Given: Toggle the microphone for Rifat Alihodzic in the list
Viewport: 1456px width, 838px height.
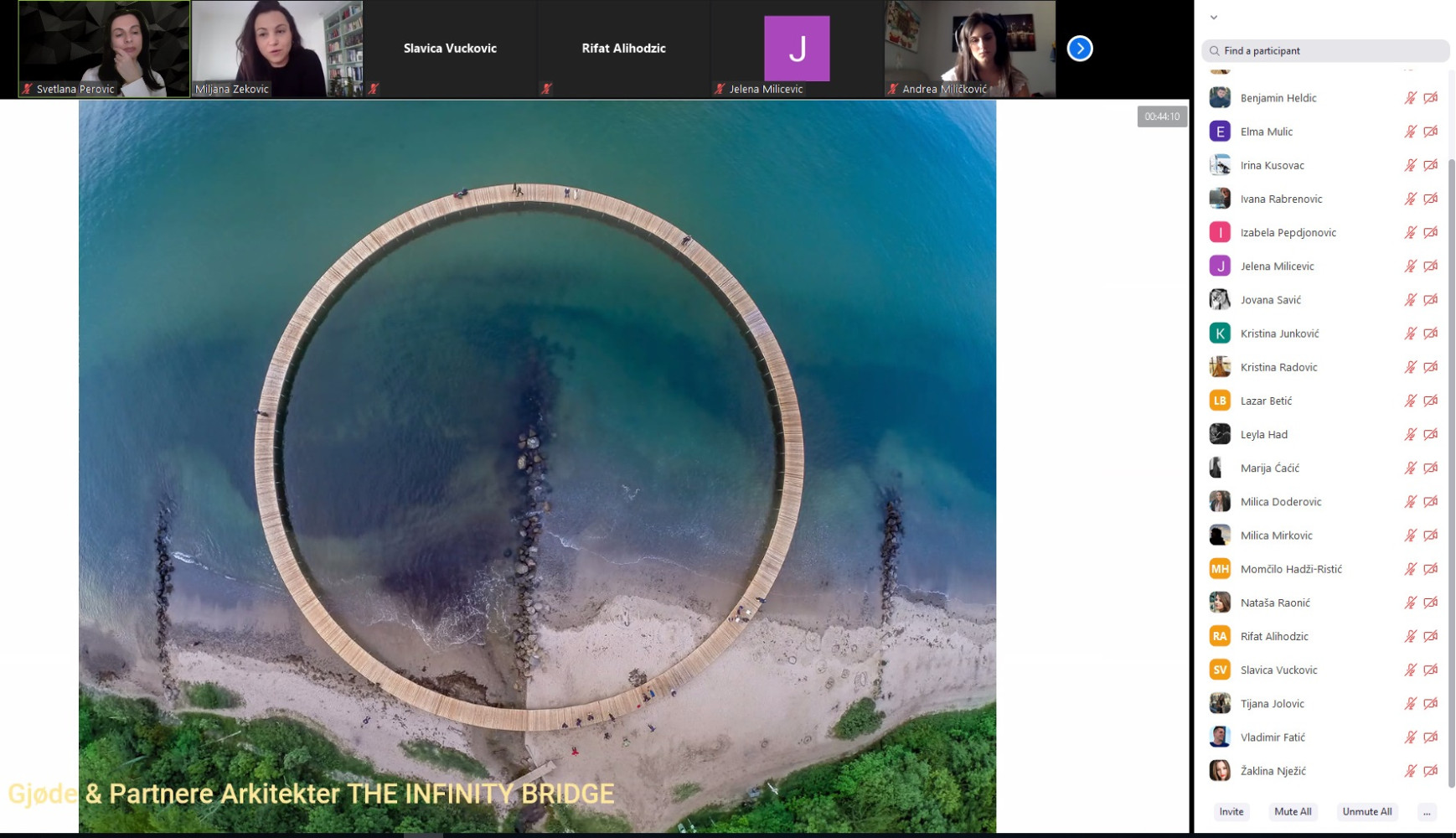Looking at the screenshot, I should (x=1410, y=636).
